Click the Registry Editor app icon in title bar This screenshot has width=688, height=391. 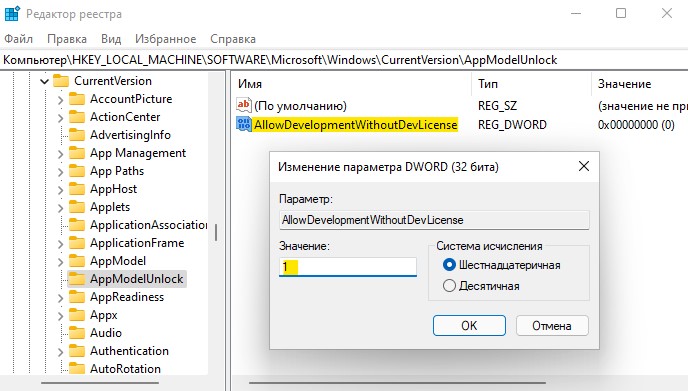(12, 14)
